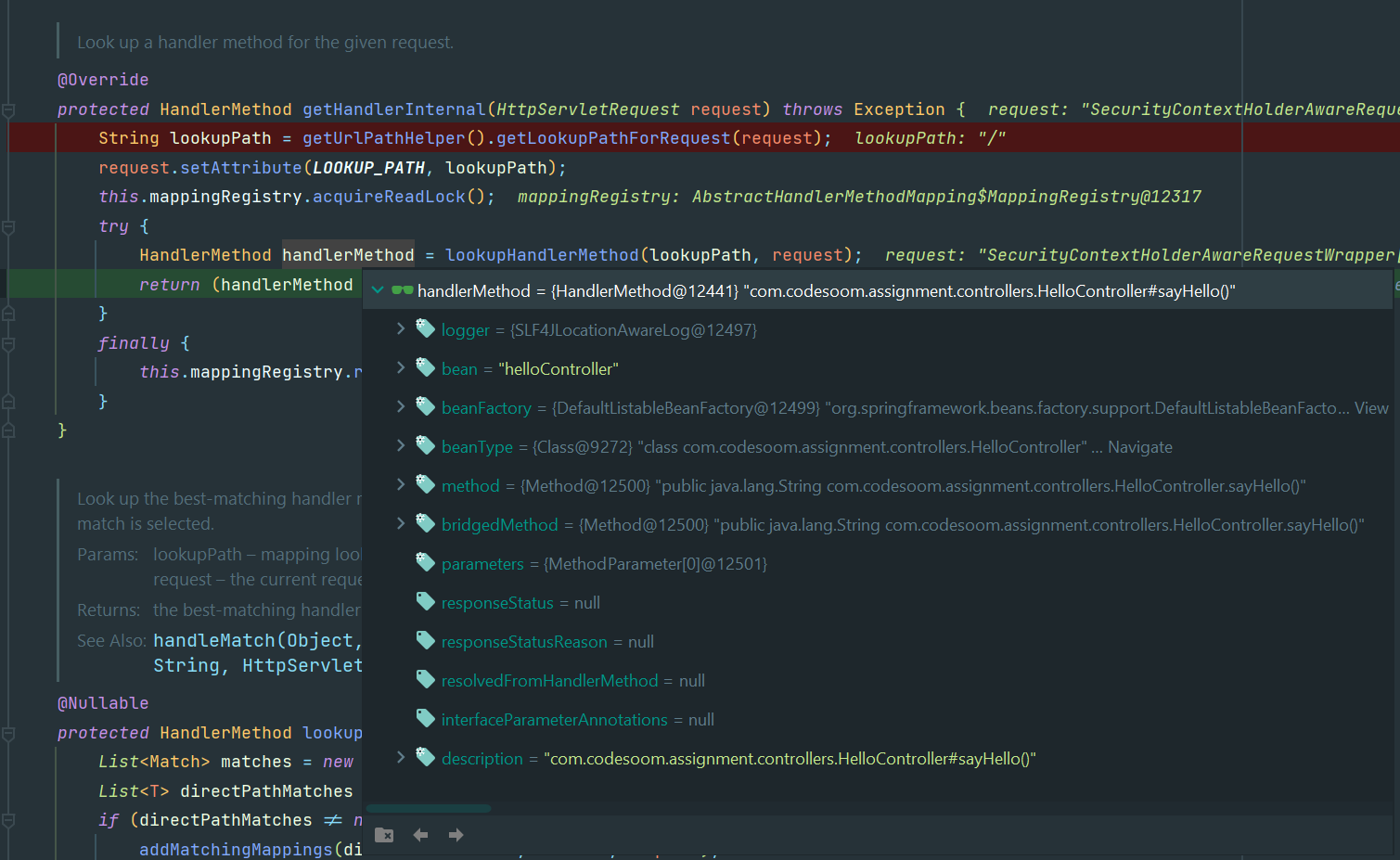The width and height of the screenshot is (1400, 860).
Task: Select the parameters MethodParameter row
Action: (878, 563)
